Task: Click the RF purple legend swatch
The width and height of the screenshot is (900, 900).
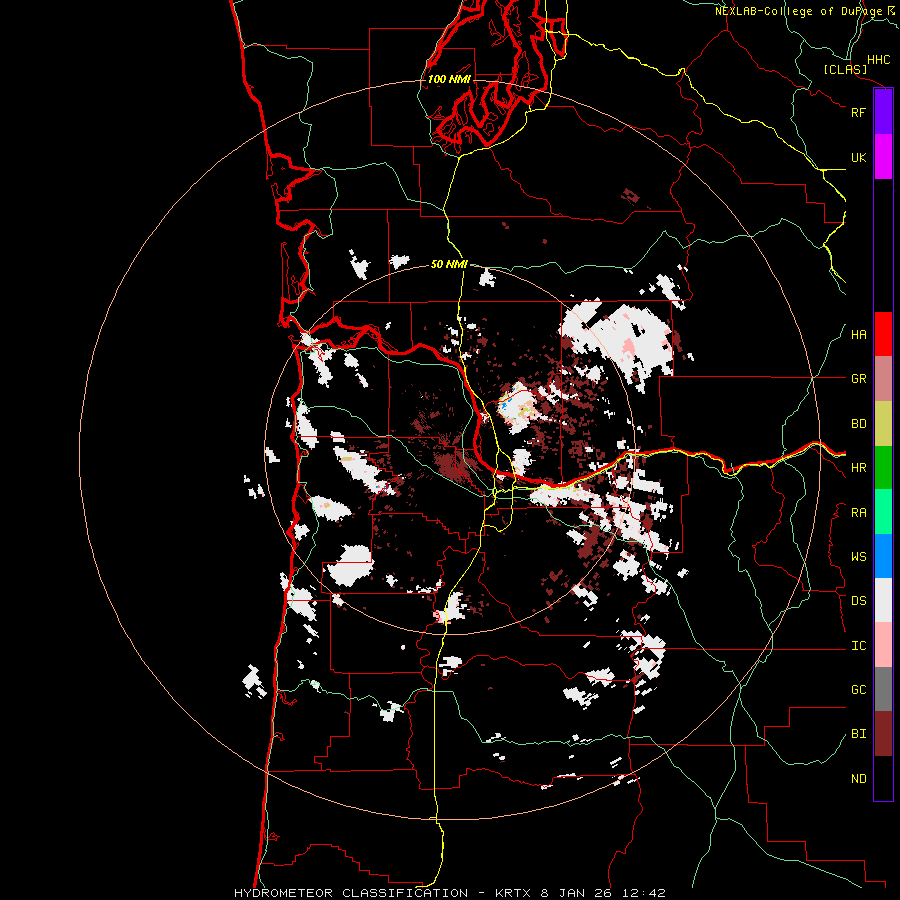Action: click(x=883, y=112)
